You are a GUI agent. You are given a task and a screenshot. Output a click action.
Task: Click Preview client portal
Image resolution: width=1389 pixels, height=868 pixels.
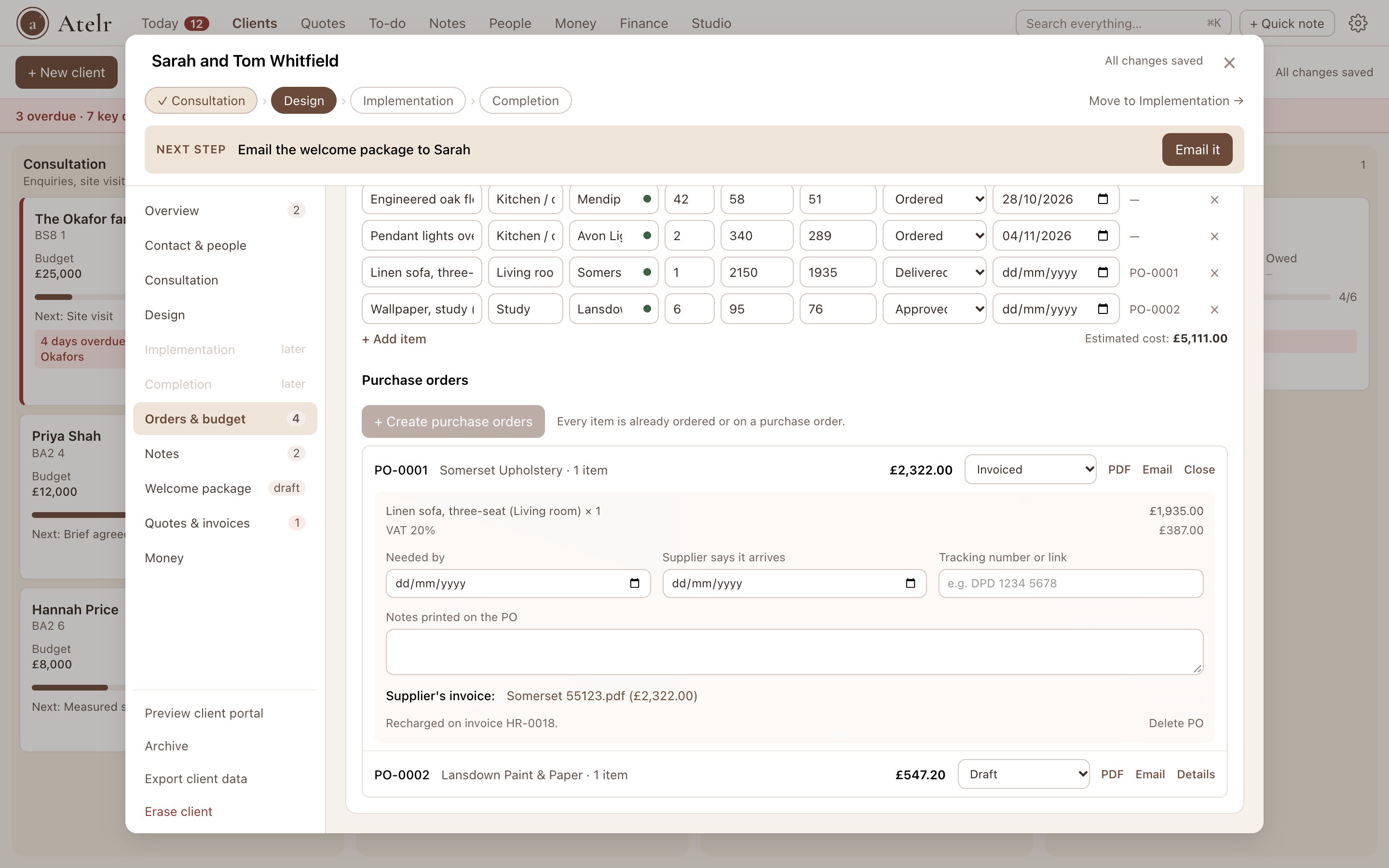tap(204, 714)
